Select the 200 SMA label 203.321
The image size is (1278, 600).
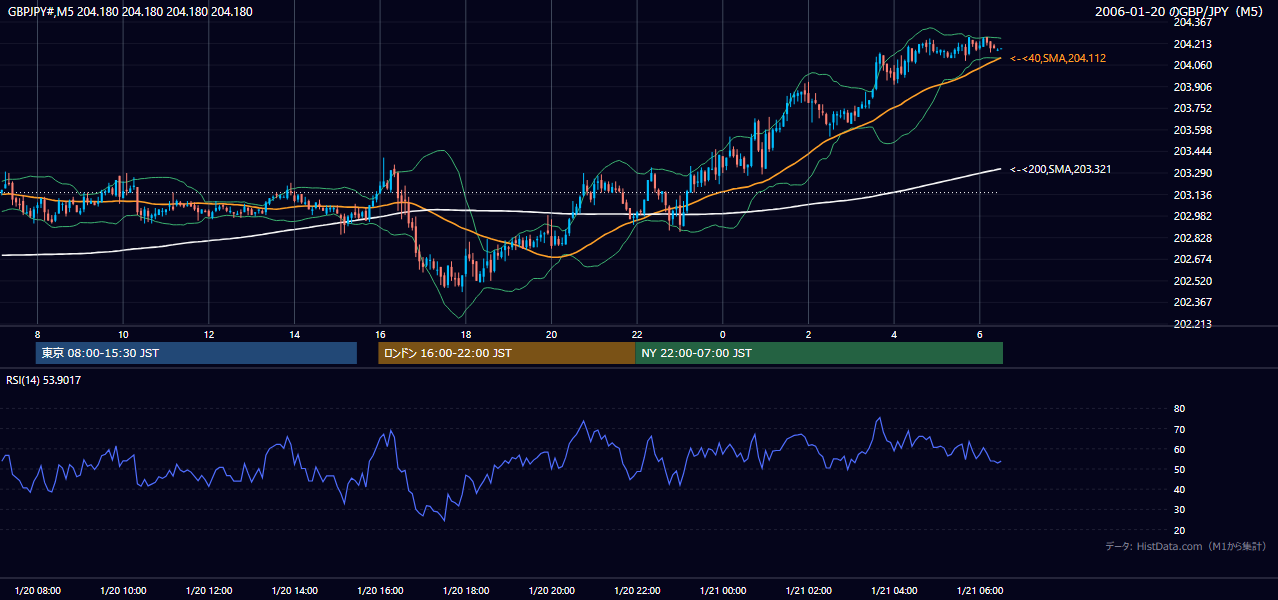(1061, 170)
